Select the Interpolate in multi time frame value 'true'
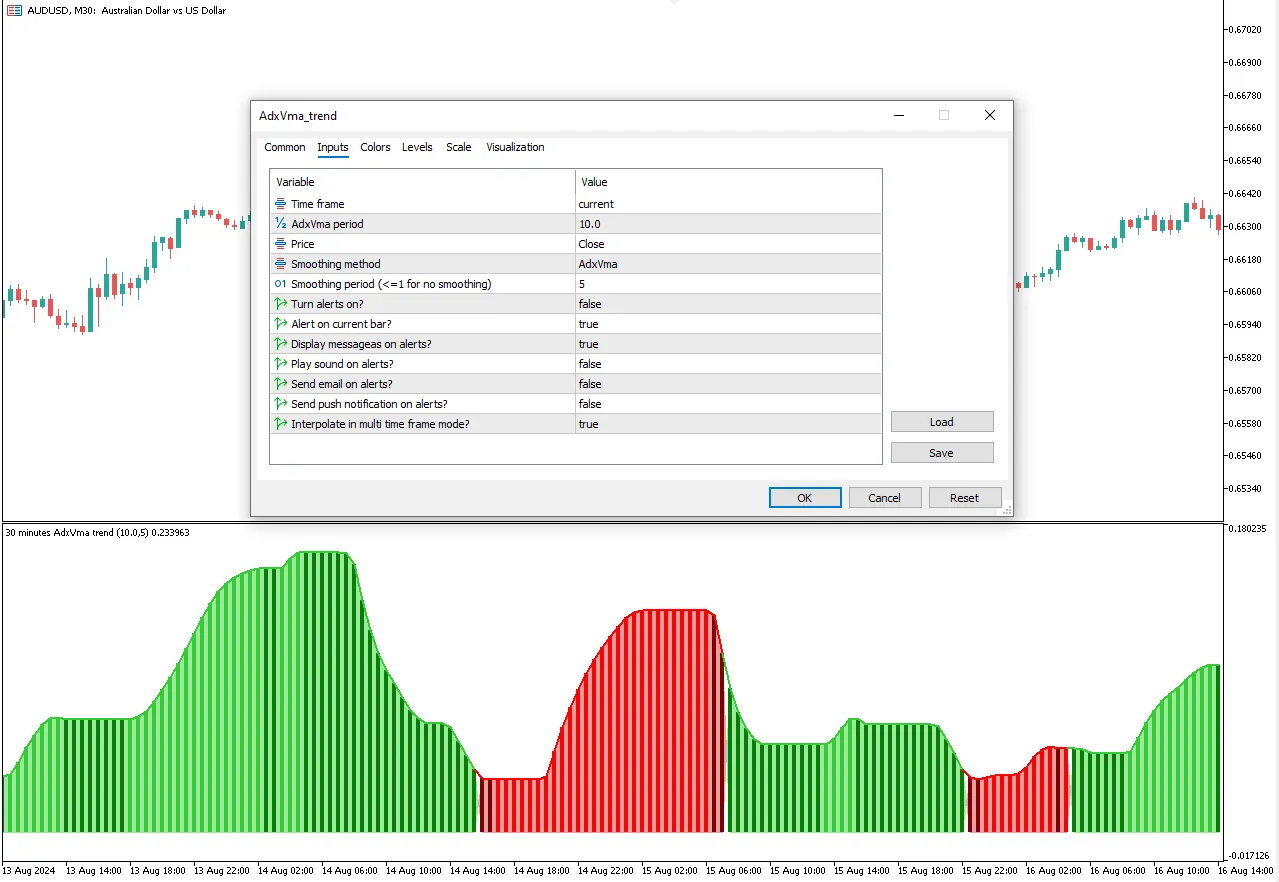The height and width of the screenshot is (882, 1279). [x=588, y=424]
